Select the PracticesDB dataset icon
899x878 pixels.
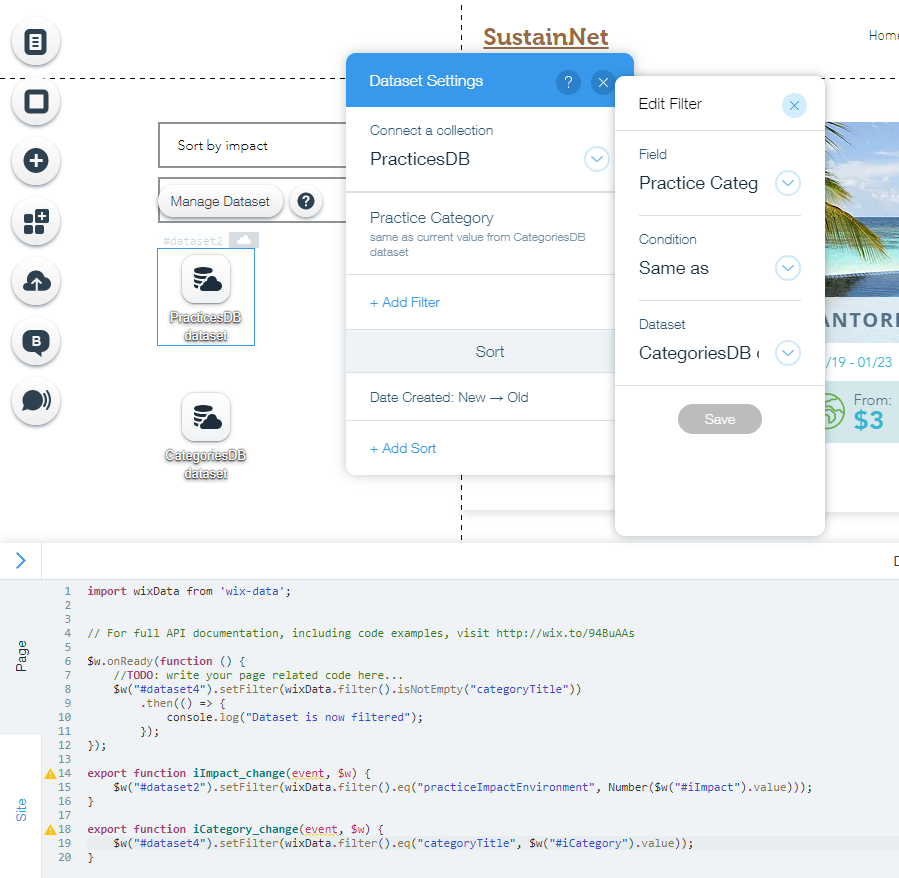click(x=206, y=279)
